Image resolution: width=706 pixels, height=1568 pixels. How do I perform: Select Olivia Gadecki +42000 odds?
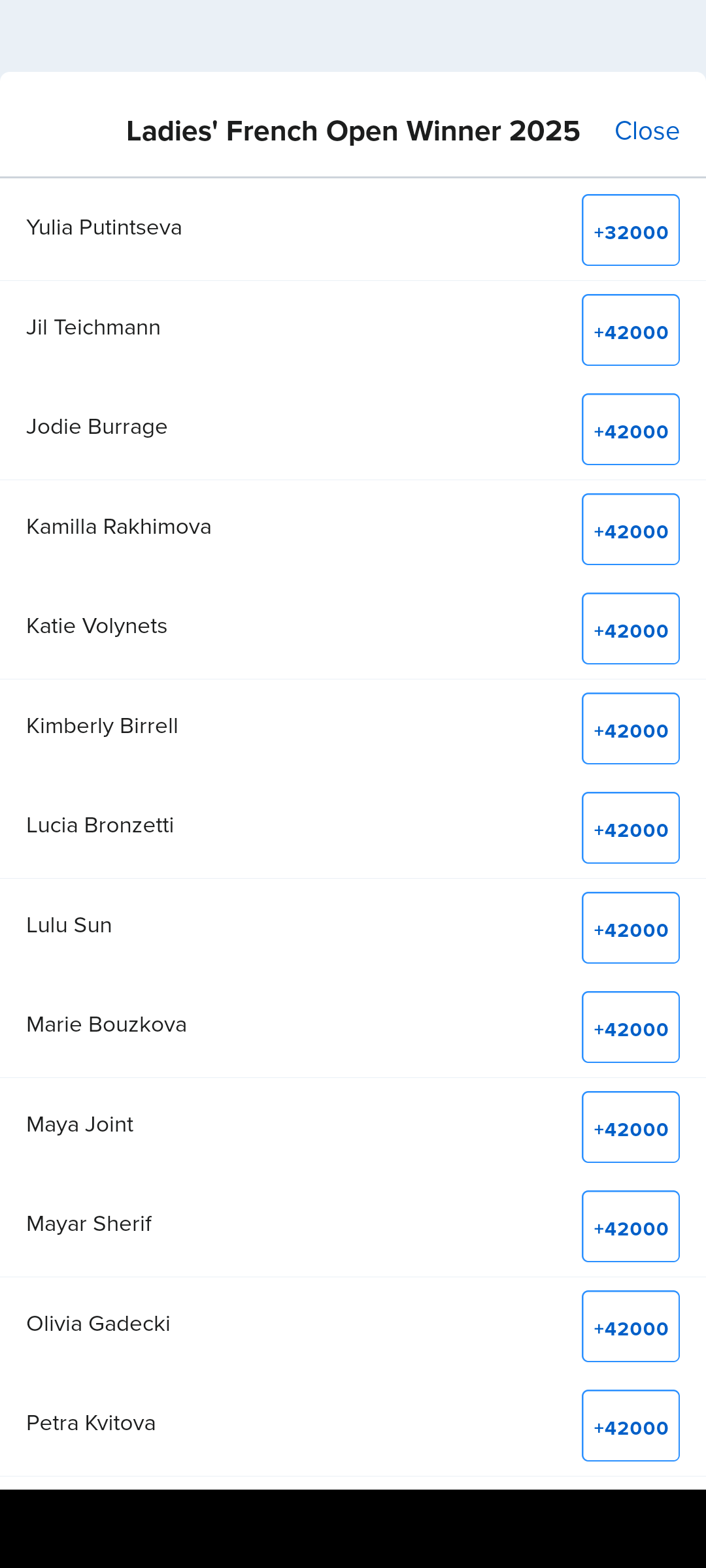pos(630,1326)
